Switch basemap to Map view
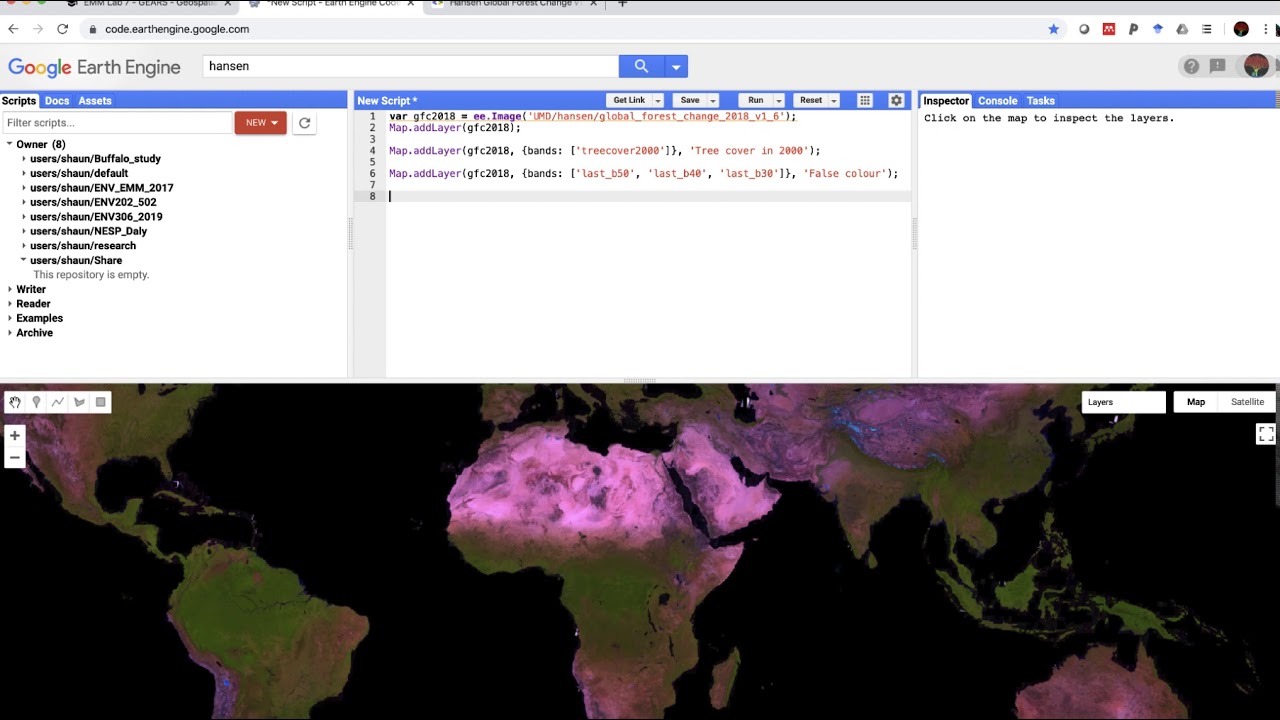This screenshot has width=1280, height=720. coord(1196,402)
